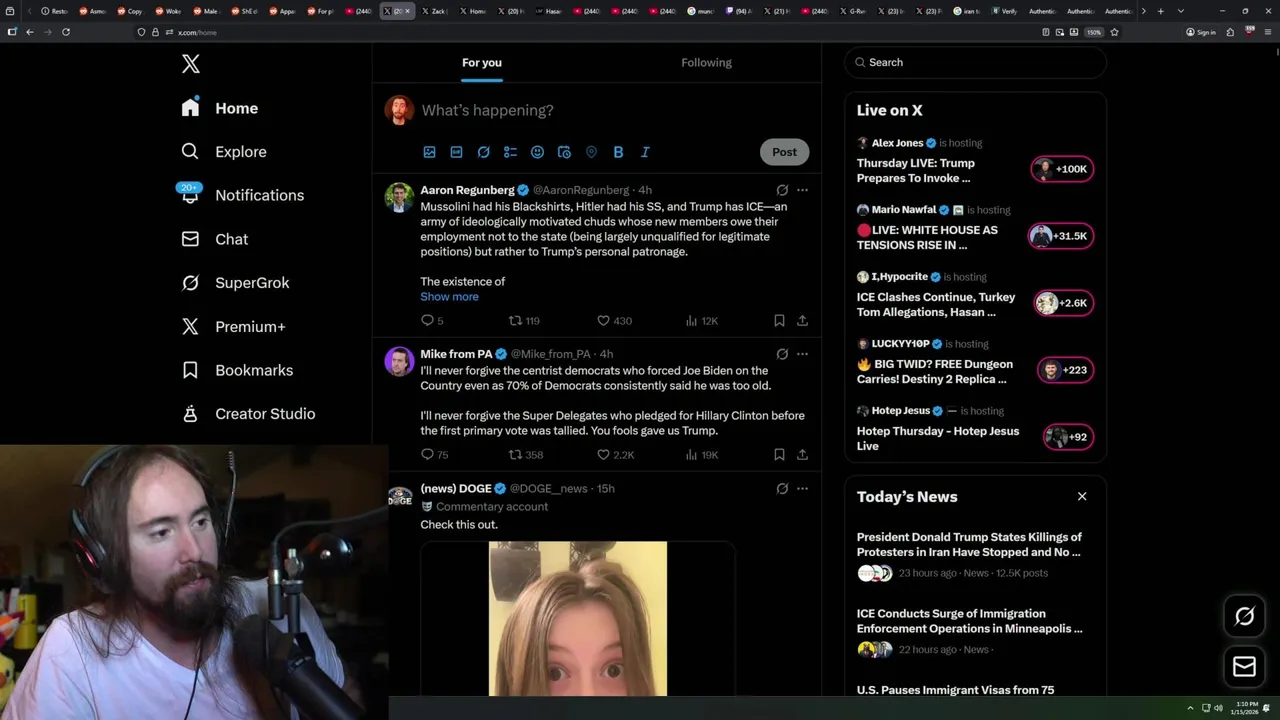Open the floating Grok button

coord(1244,616)
